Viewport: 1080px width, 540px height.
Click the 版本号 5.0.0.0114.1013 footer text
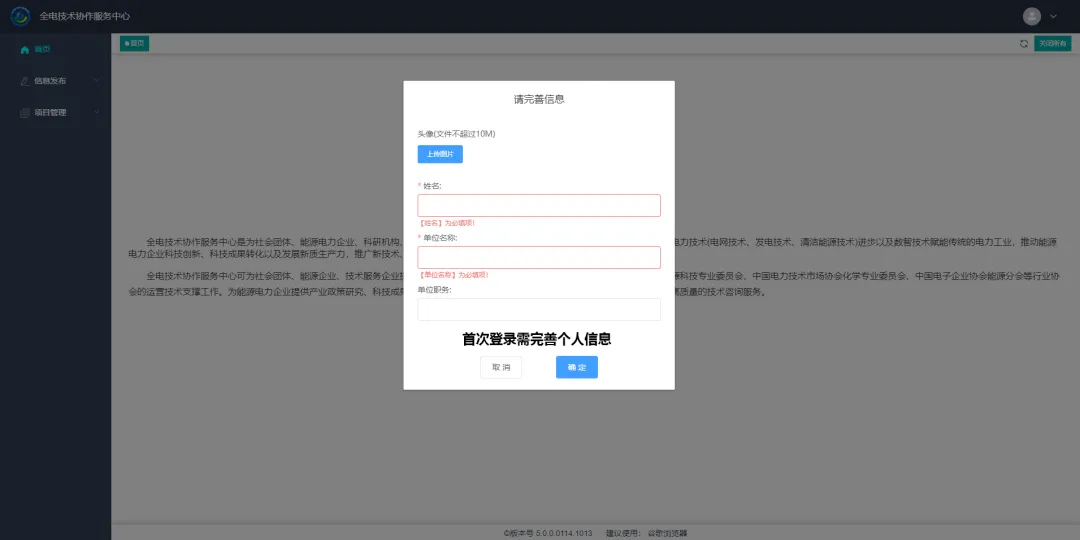(548, 533)
